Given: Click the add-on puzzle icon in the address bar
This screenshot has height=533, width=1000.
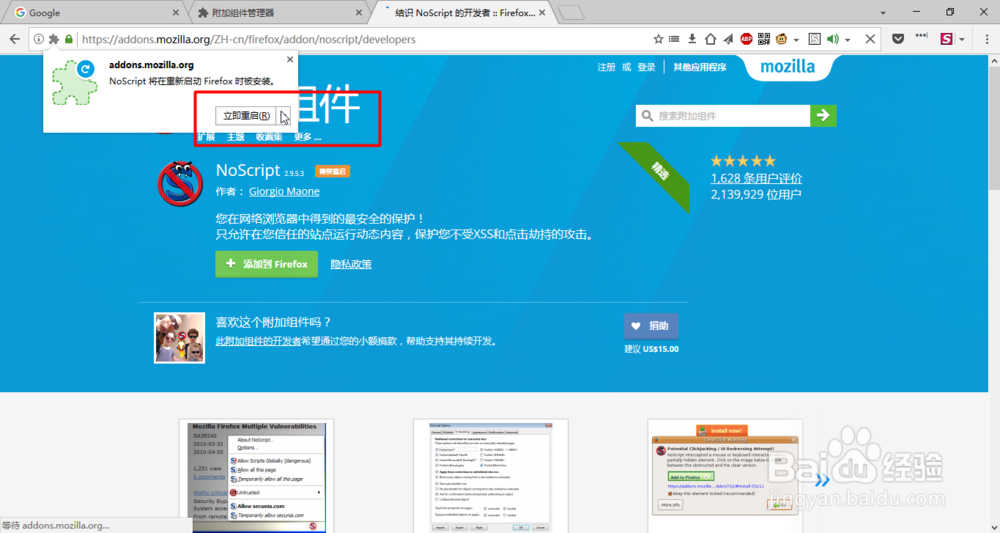Looking at the screenshot, I should (x=54, y=39).
